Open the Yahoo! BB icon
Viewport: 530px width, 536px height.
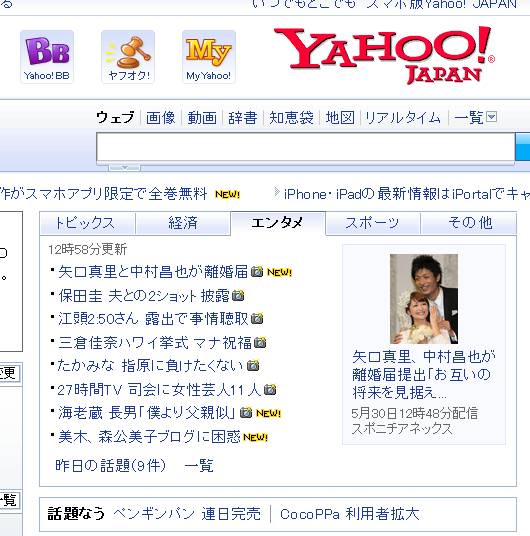[x=47, y=57]
